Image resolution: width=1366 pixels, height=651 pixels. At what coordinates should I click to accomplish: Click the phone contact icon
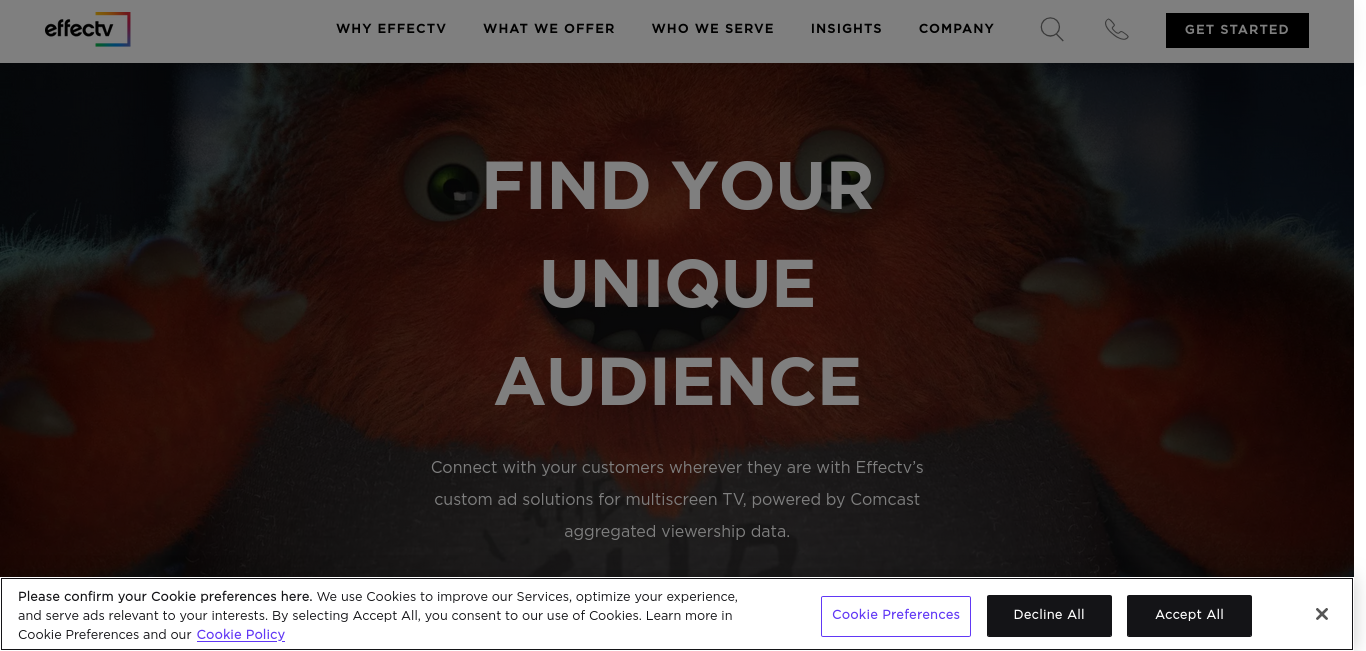(1116, 30)
